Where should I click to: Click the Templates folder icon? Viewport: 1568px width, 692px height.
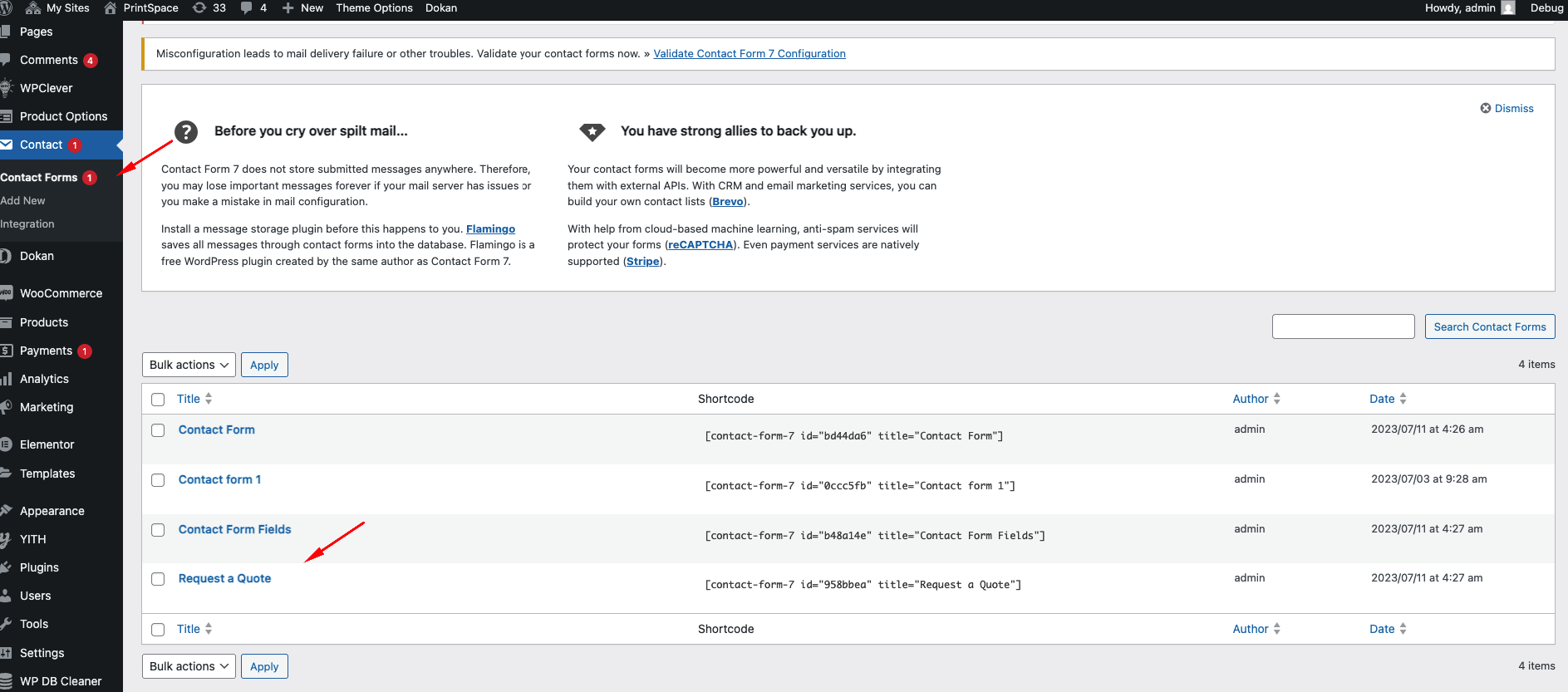coord(6,474)
